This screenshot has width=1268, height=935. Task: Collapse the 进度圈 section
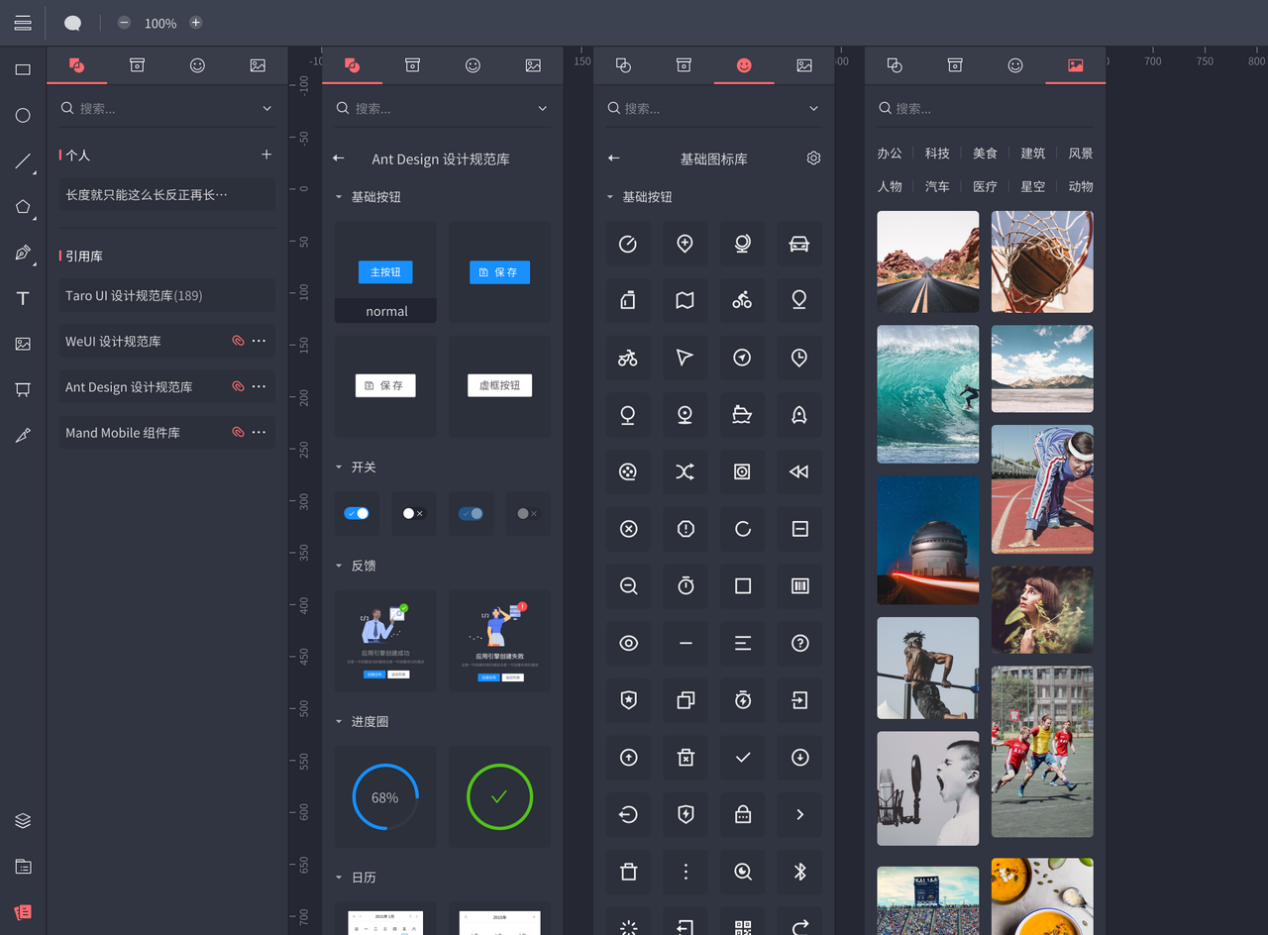coord(339,721)
